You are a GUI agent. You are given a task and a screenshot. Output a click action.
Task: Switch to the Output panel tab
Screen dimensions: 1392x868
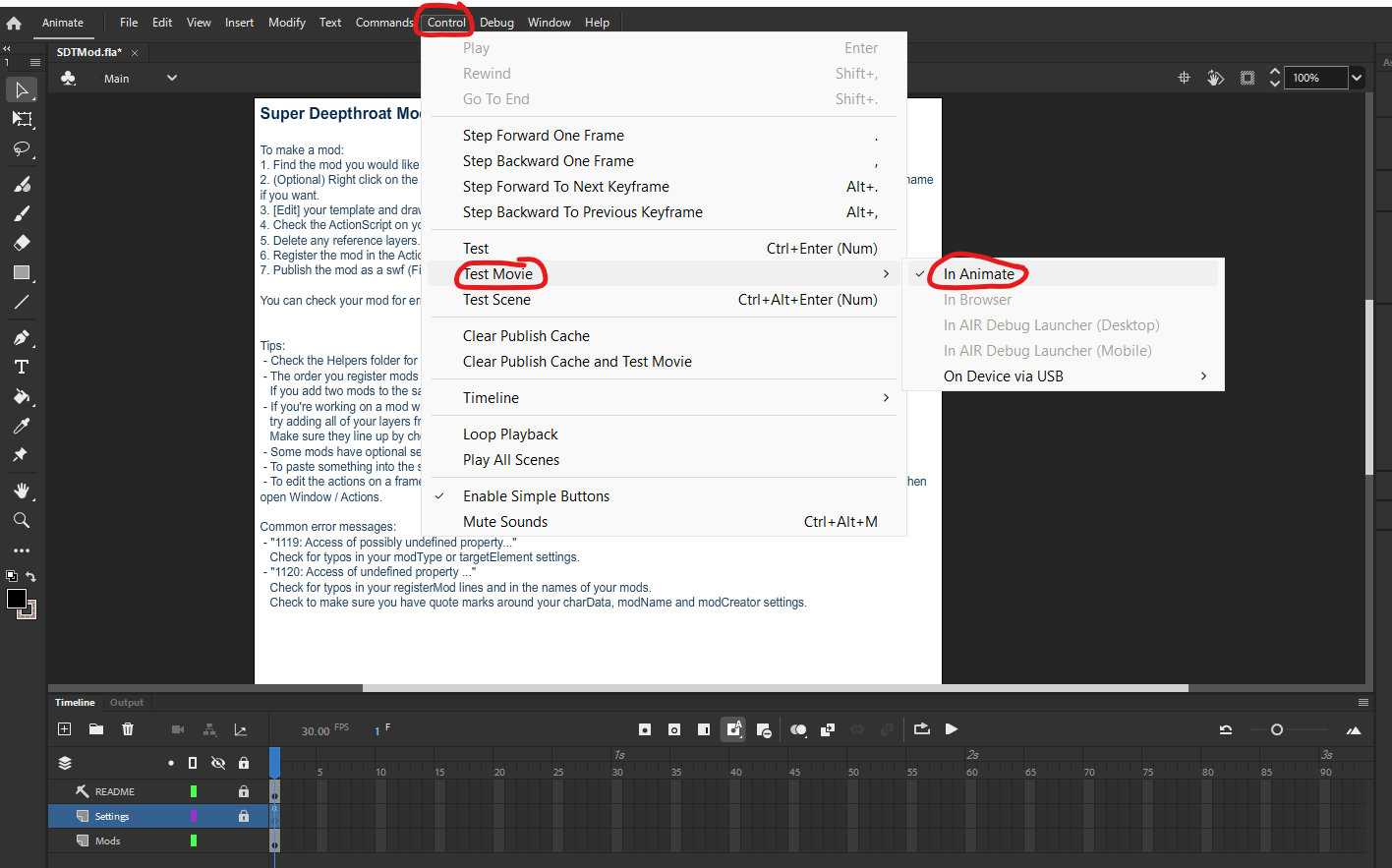(x=127, y=703)
